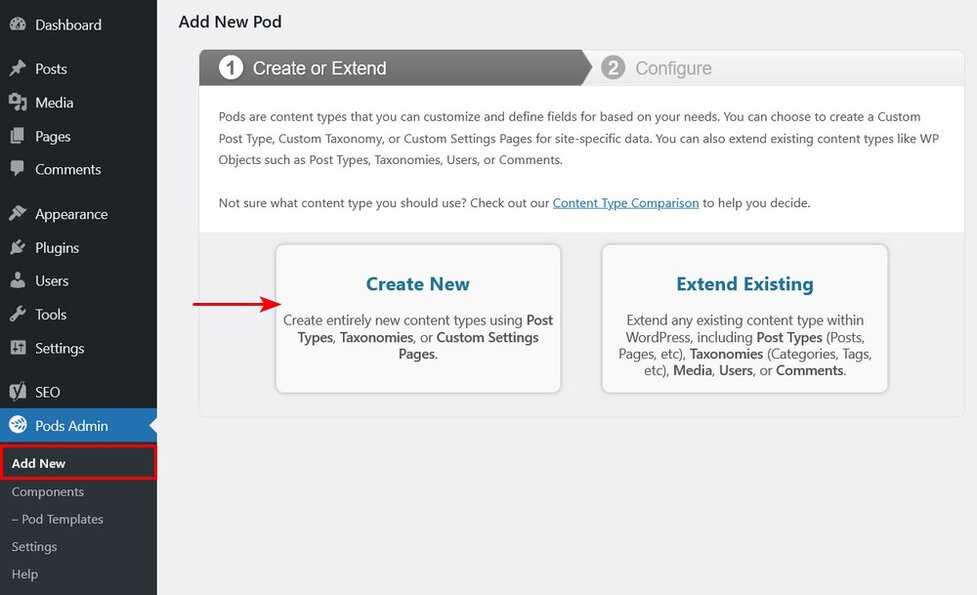
Task: Click the Yoast SEO icon
Action: click(x=17, y=392)
